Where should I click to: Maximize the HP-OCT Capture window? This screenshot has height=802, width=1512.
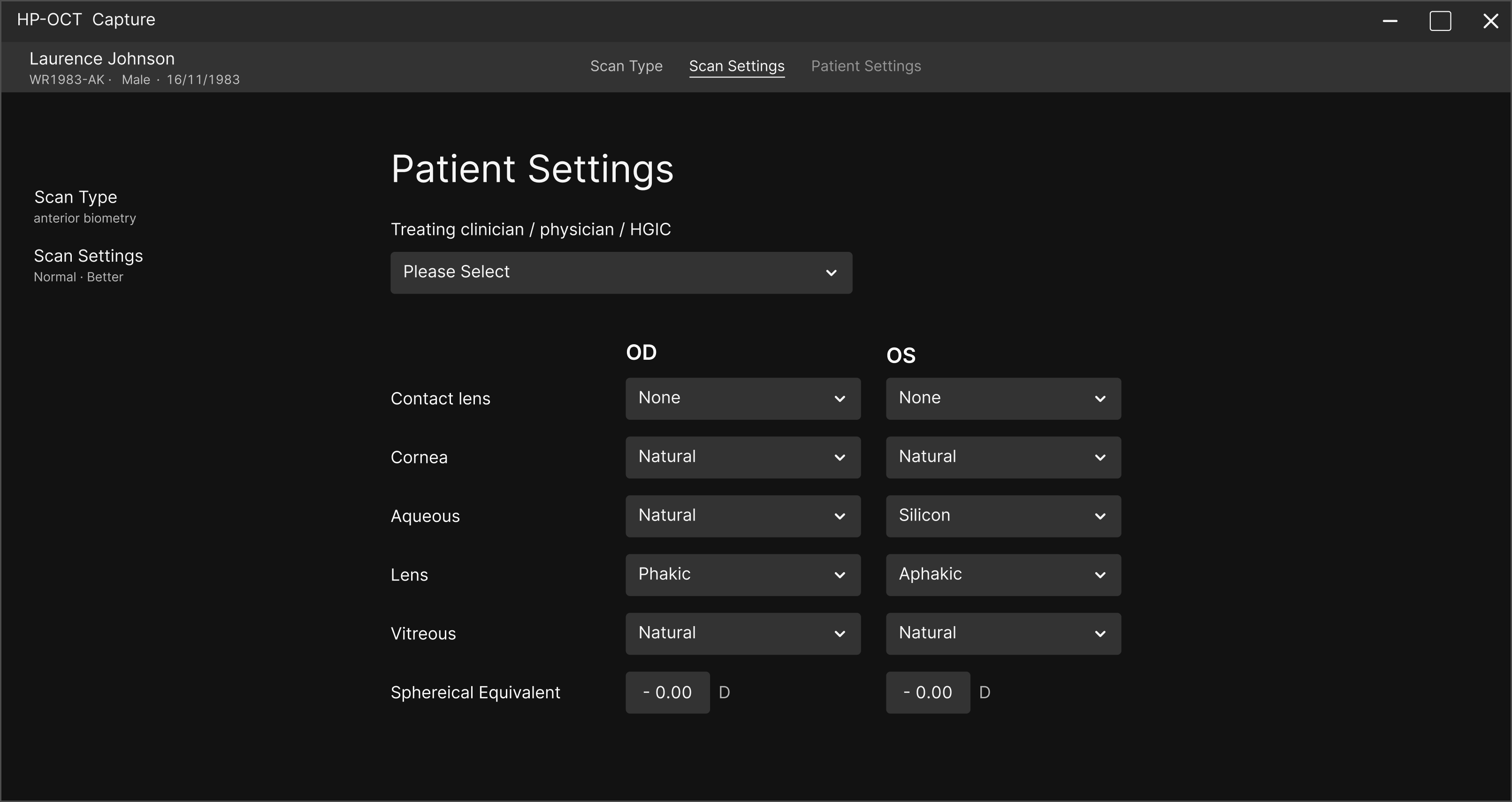tap(1440, 21)
